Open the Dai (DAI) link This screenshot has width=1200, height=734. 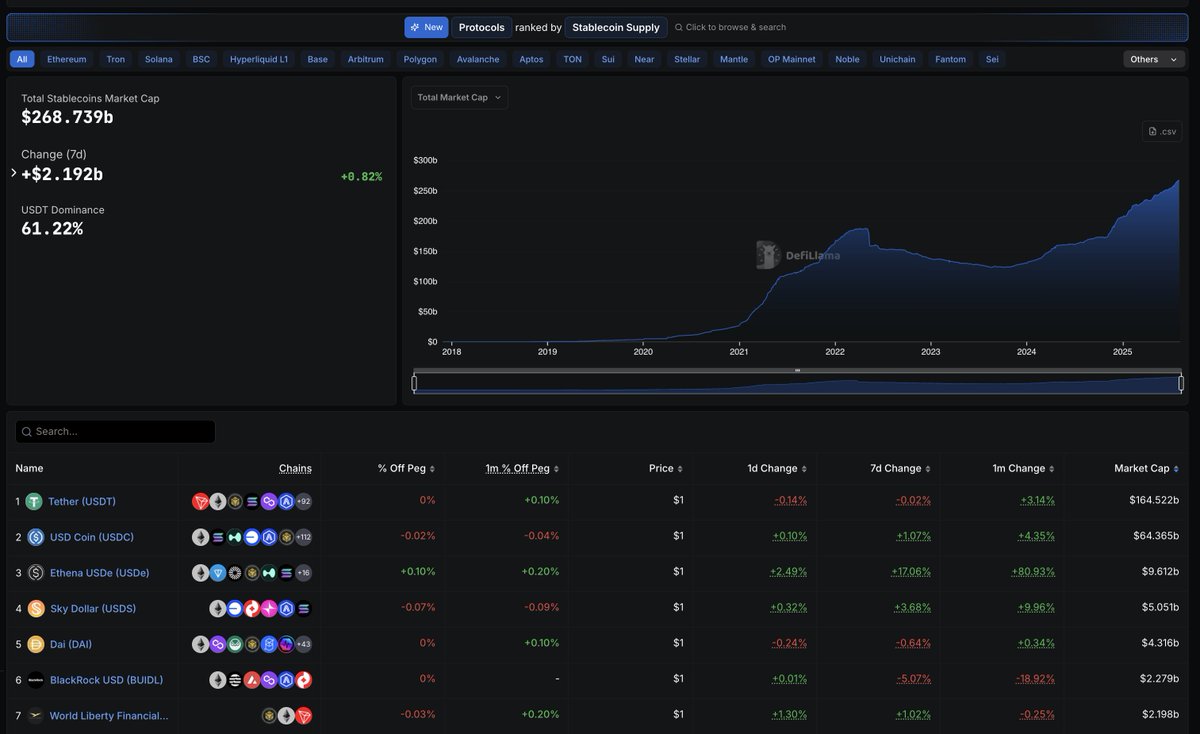tap(71, 644)
